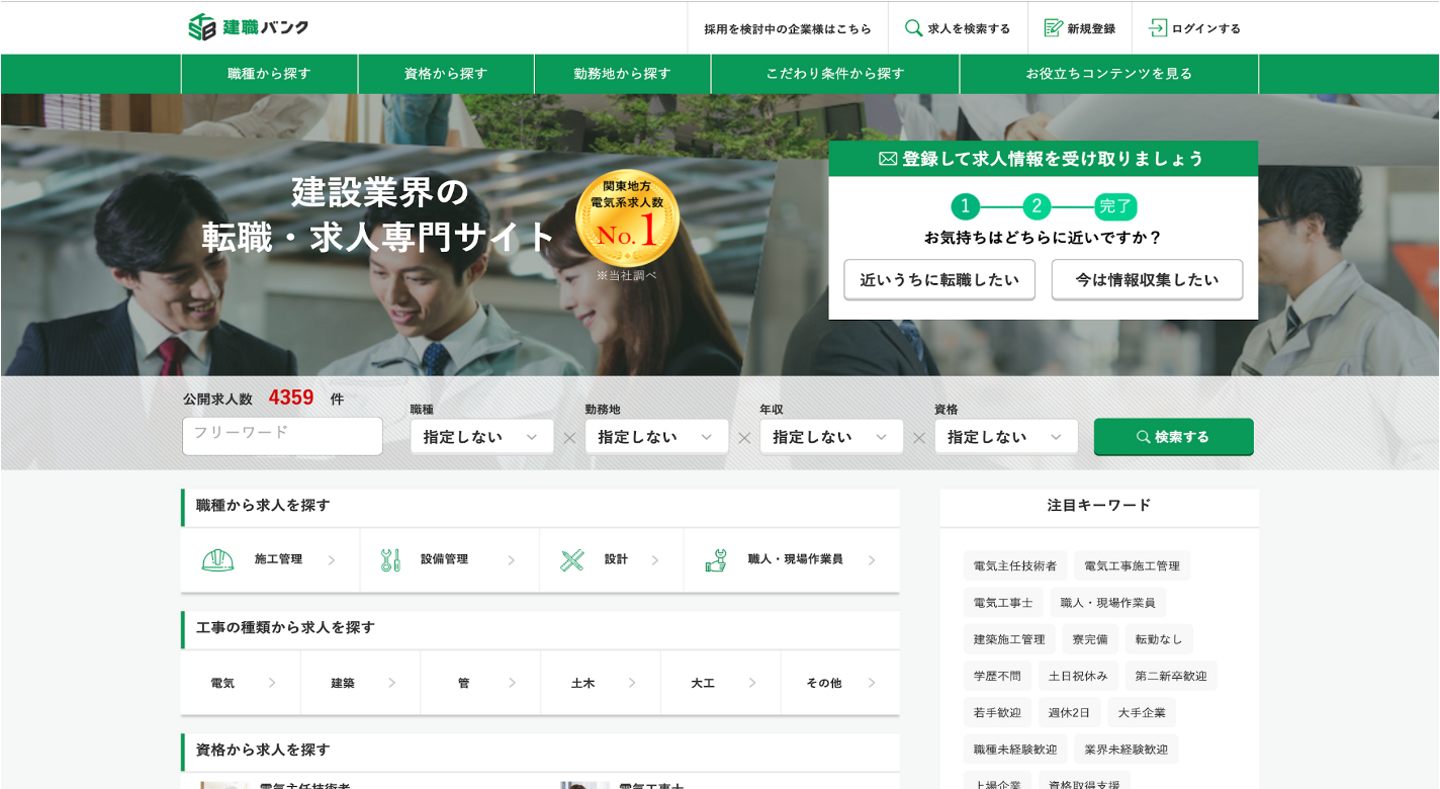The image size is (1440, 789).
Task: Click the tools icon for 設備管理
Action: [390, 560]
